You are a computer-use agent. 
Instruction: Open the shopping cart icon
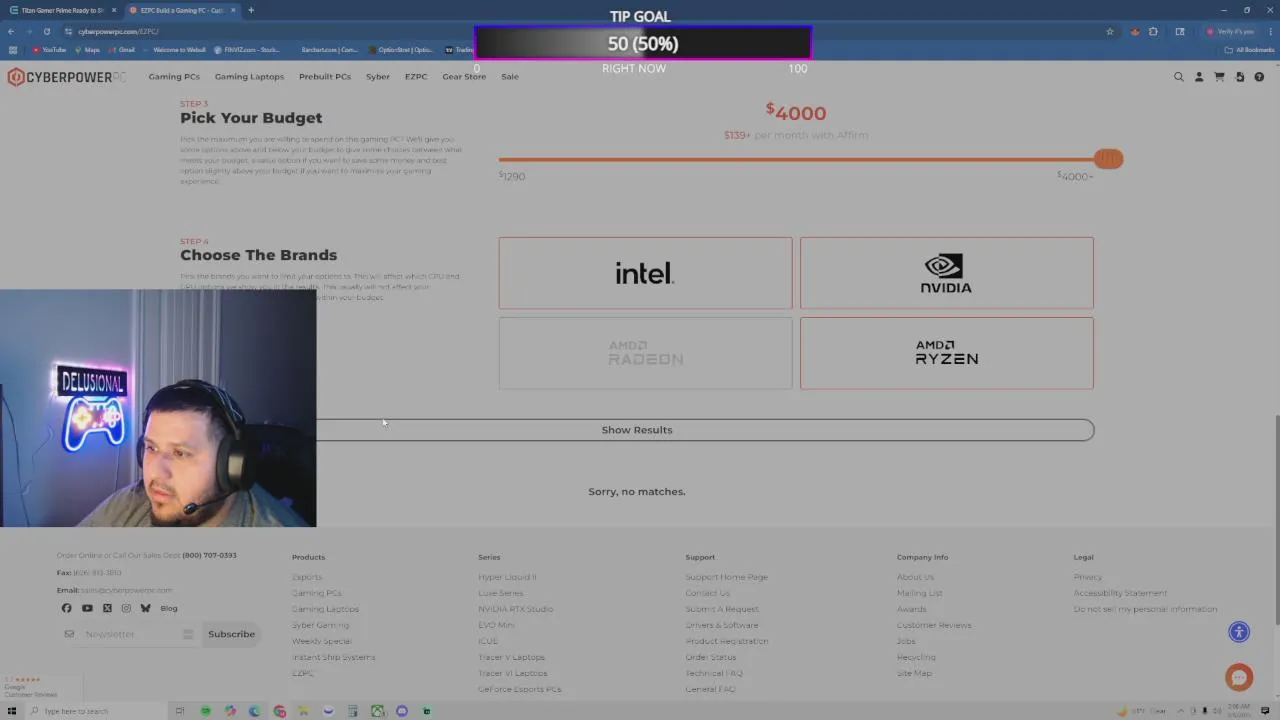pyautogui.click(x=1219, y=77)
